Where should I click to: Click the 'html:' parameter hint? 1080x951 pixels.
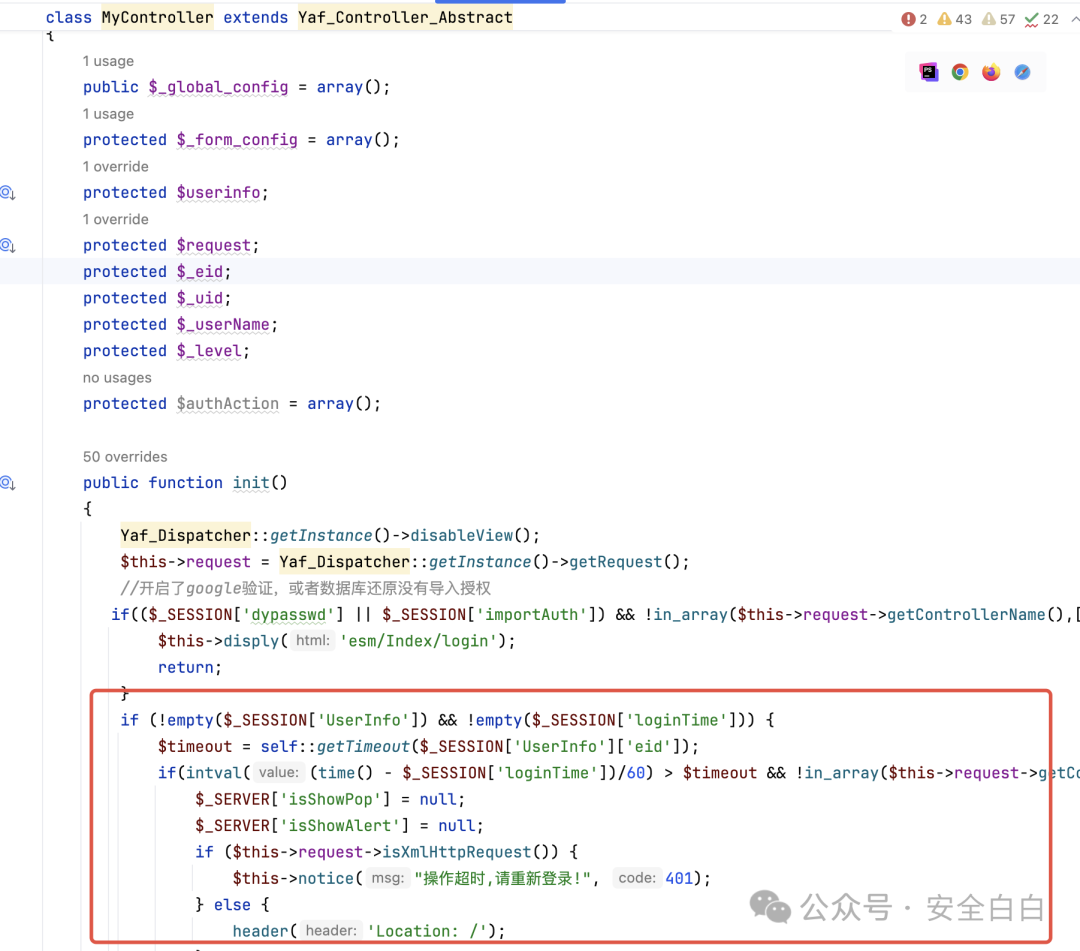pyautogui.click(x=313, y=640)
